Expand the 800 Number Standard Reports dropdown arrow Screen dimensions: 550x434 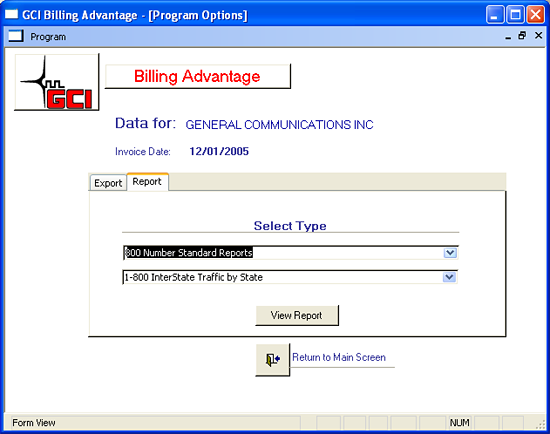pyautogui.click(x=450, y=253)
